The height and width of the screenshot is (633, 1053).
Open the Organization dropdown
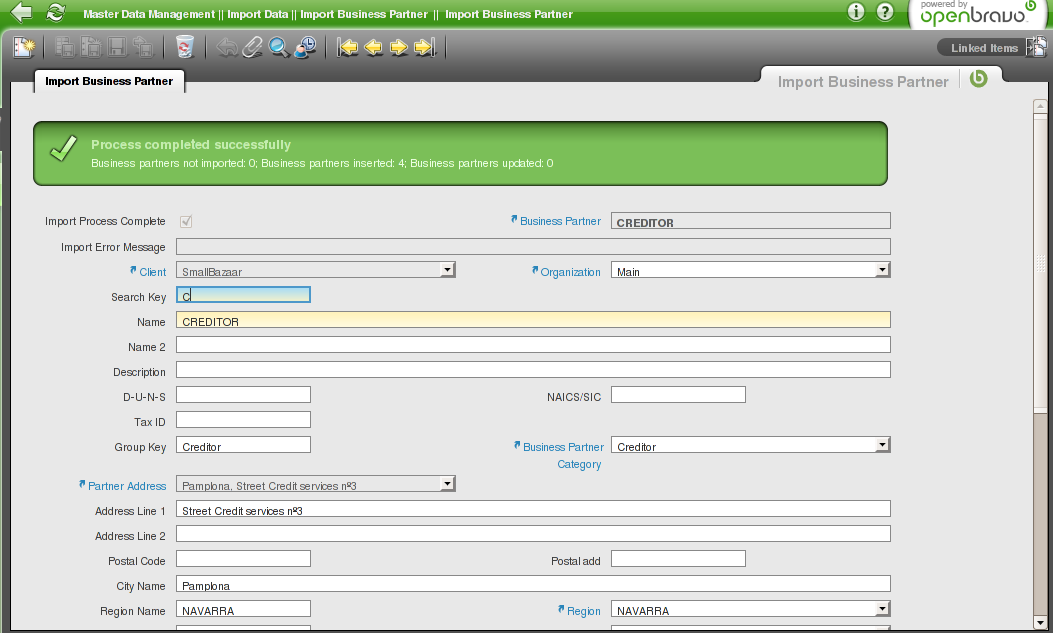(882, 270)
